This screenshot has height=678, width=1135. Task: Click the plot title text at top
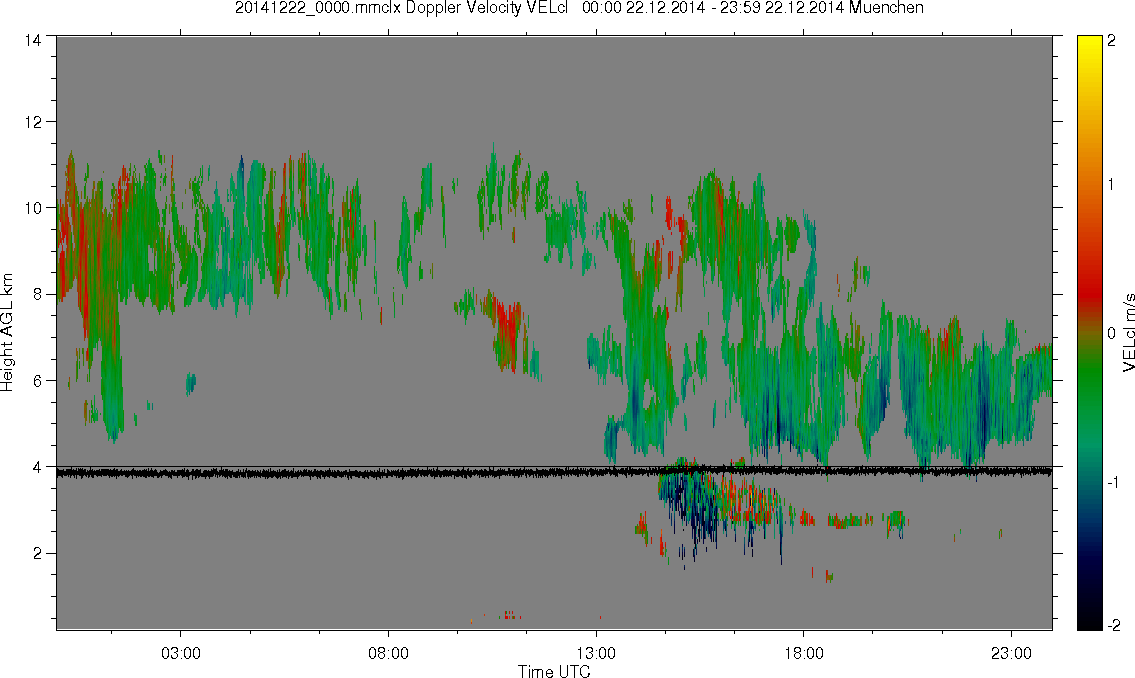point(579,8)
